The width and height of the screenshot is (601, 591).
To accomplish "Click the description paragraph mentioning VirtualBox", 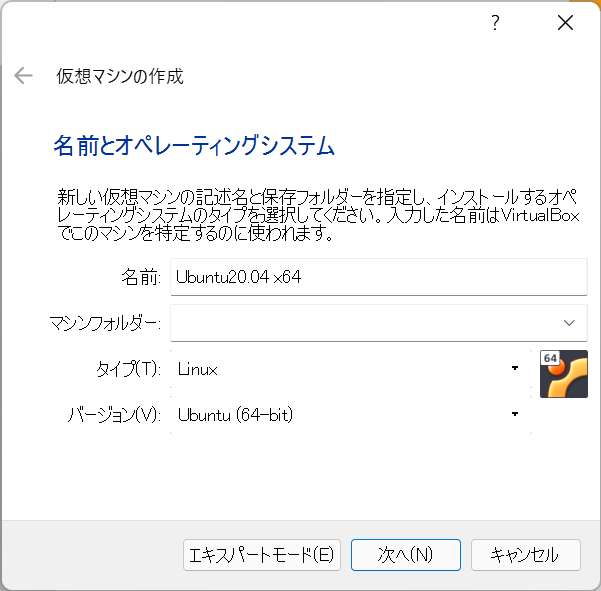I will pyautogui.click(x=318, y=215).
